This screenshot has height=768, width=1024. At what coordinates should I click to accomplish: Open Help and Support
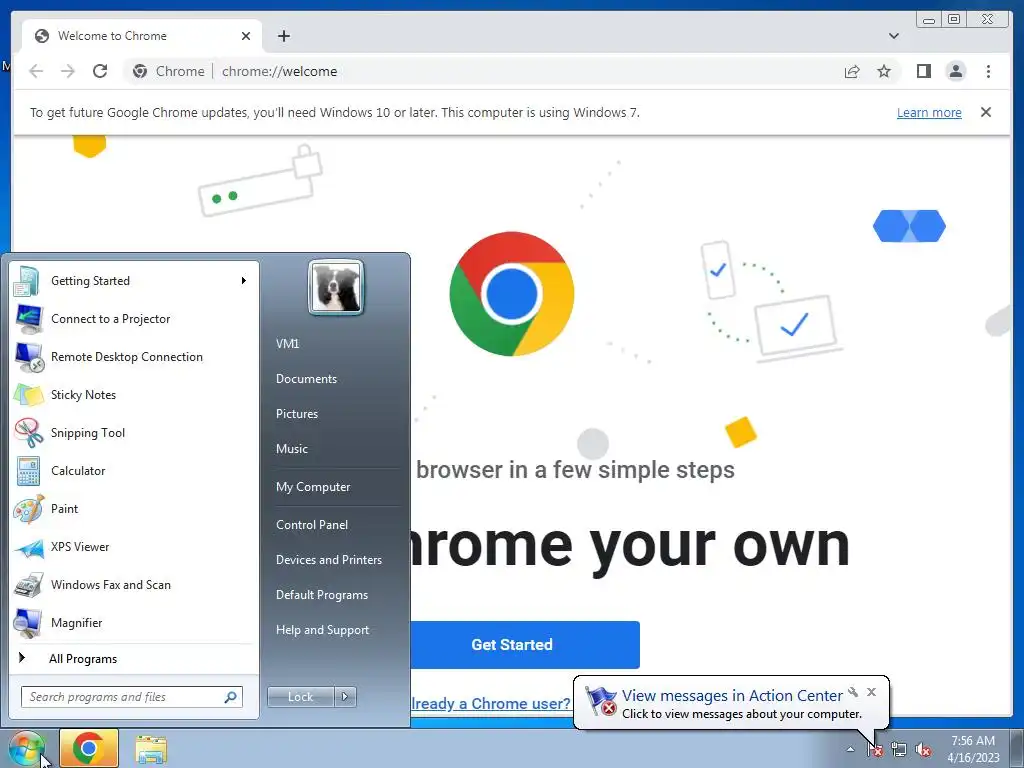tap(322, 630)
